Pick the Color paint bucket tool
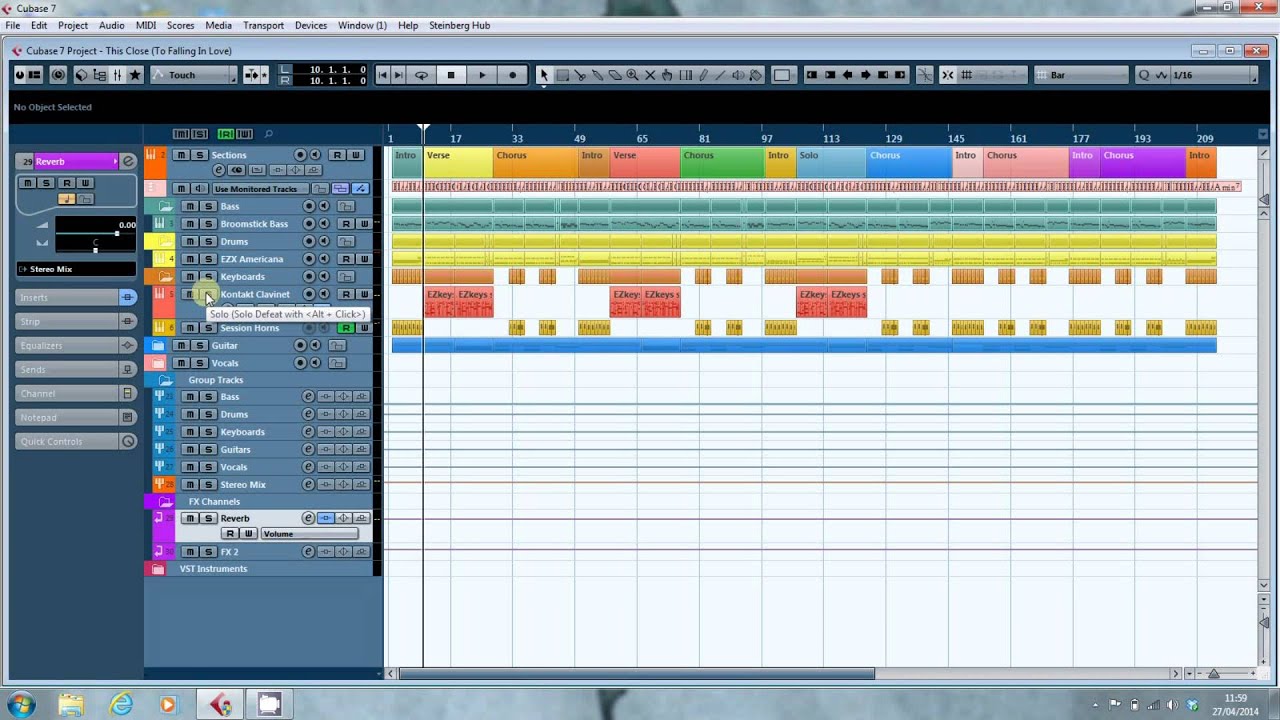1280x720 pixels. click(x=756, y=75)
